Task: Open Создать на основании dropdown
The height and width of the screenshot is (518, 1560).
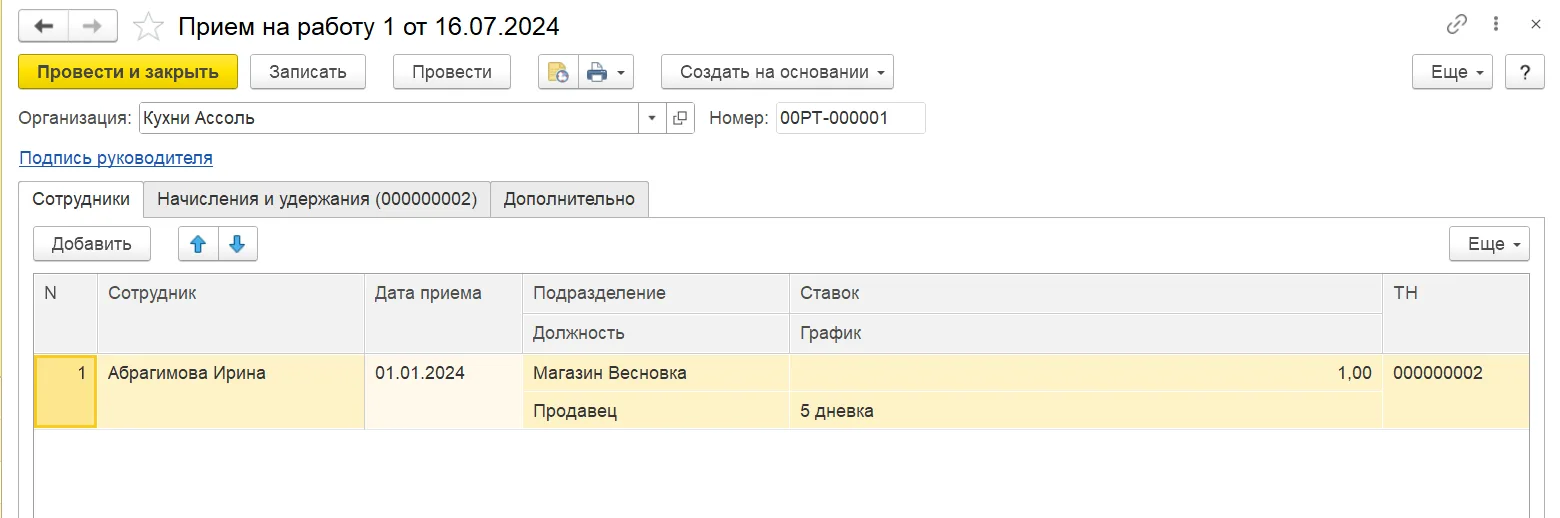Action: [x=777, y=72]
